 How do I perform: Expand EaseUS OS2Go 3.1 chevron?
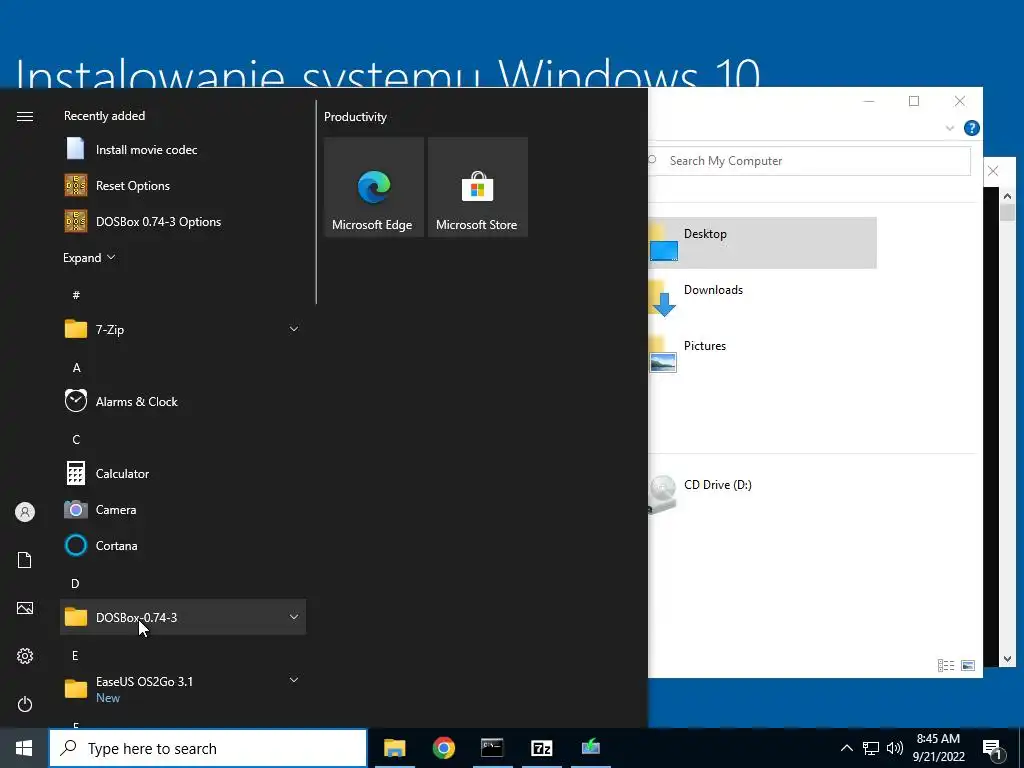(294, 680)
